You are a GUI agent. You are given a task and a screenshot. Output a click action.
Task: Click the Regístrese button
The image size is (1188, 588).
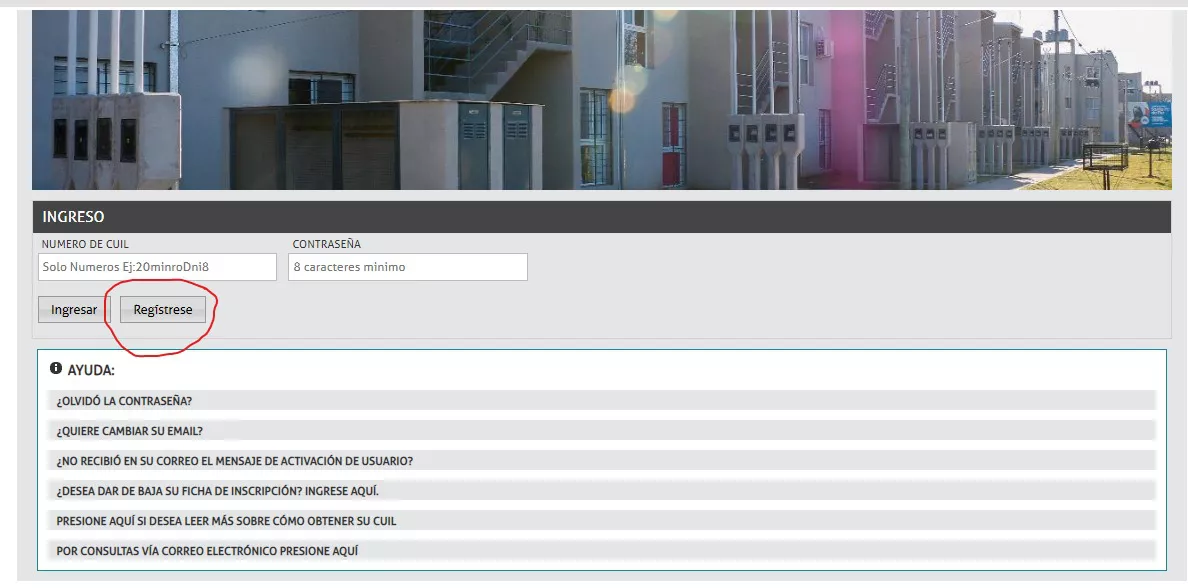(163, 310)
